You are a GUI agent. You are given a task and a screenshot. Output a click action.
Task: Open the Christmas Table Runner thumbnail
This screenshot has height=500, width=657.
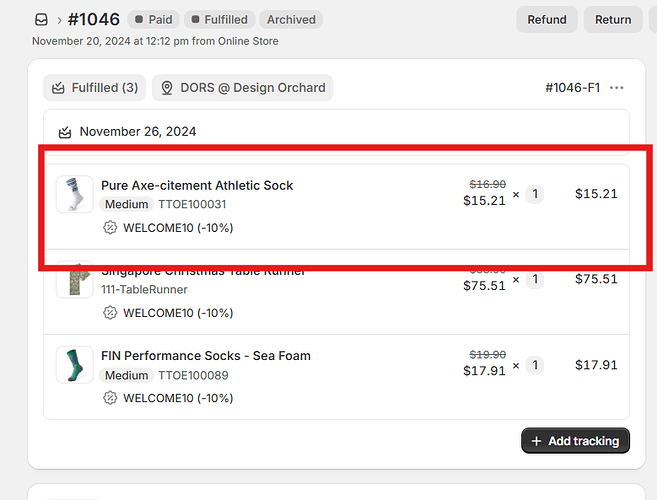tap(74, 280)
